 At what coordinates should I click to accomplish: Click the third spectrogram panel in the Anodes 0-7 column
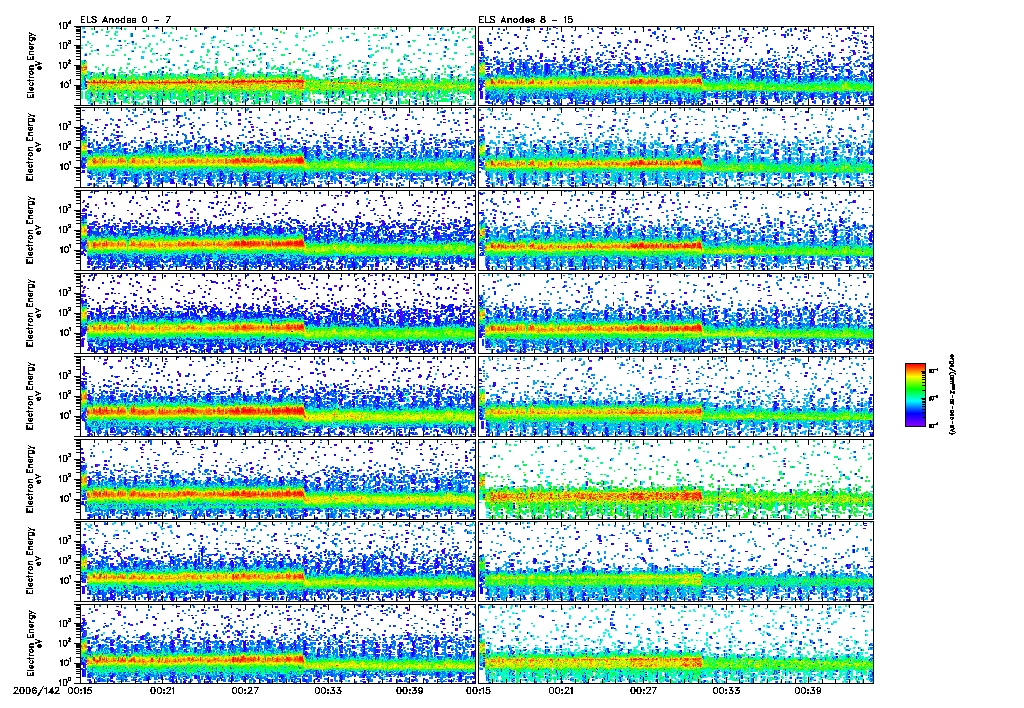point(278,231)
